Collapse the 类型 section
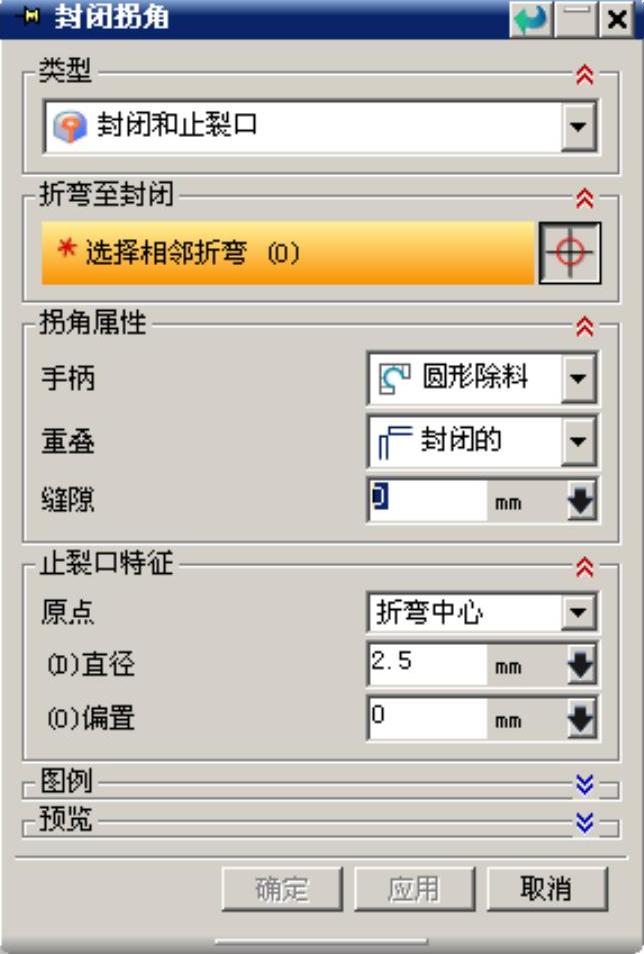The image size is (644, 954). pyautogui.click(x=585, y=76)
